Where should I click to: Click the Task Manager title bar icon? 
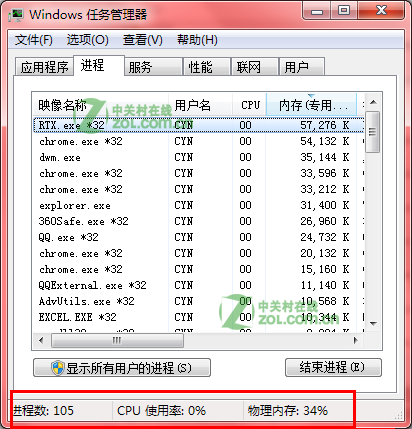(16, 15)
